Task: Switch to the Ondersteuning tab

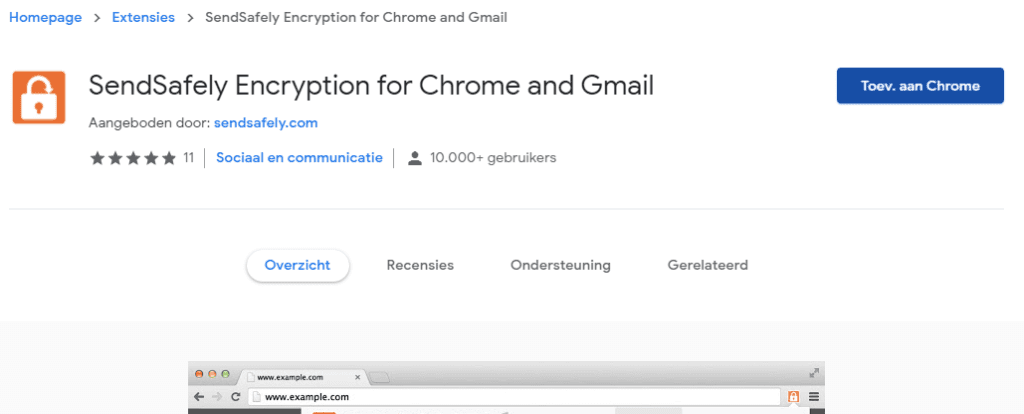Action: point(560,266)
